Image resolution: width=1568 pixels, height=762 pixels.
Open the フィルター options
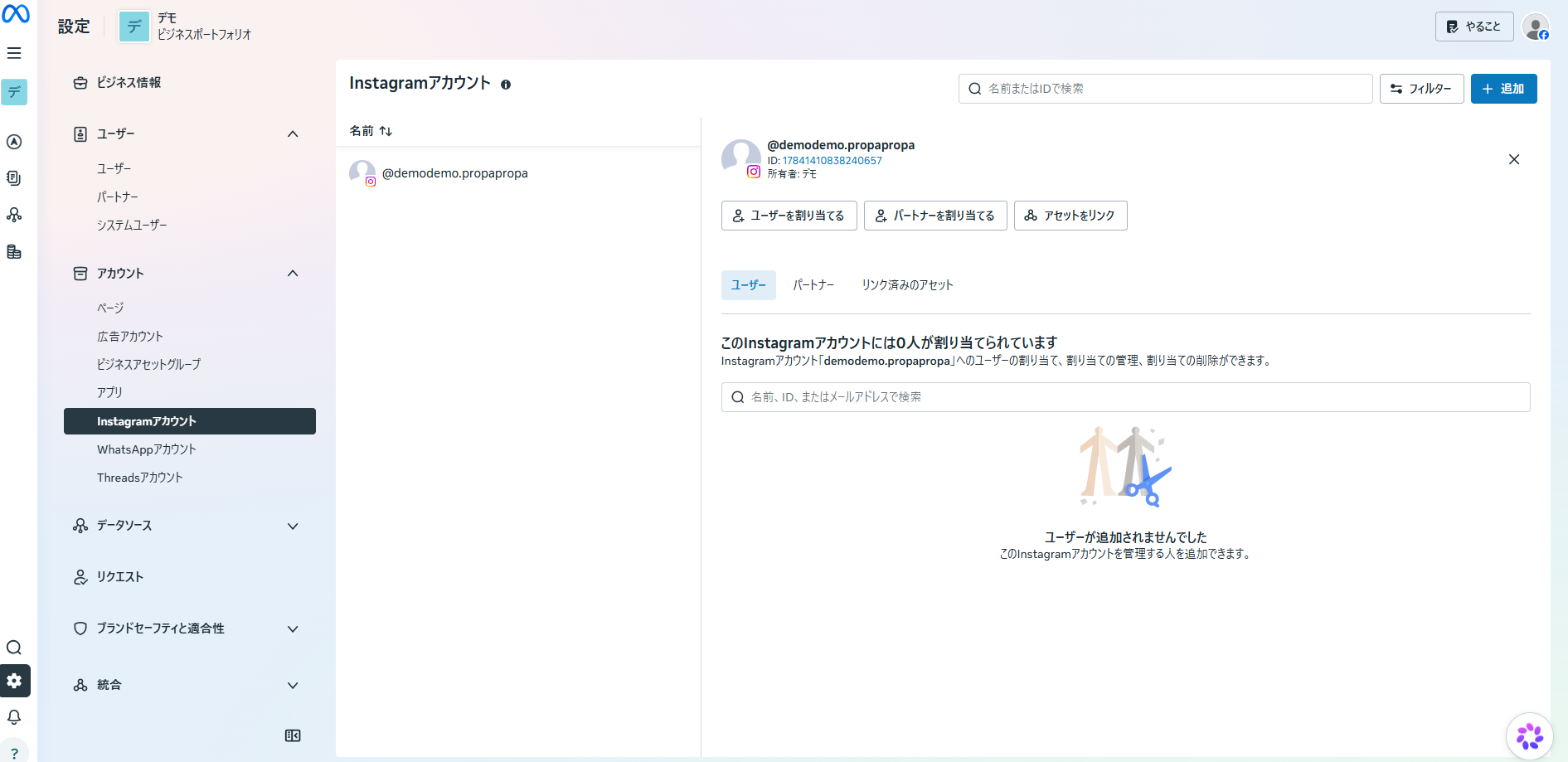1421,89
